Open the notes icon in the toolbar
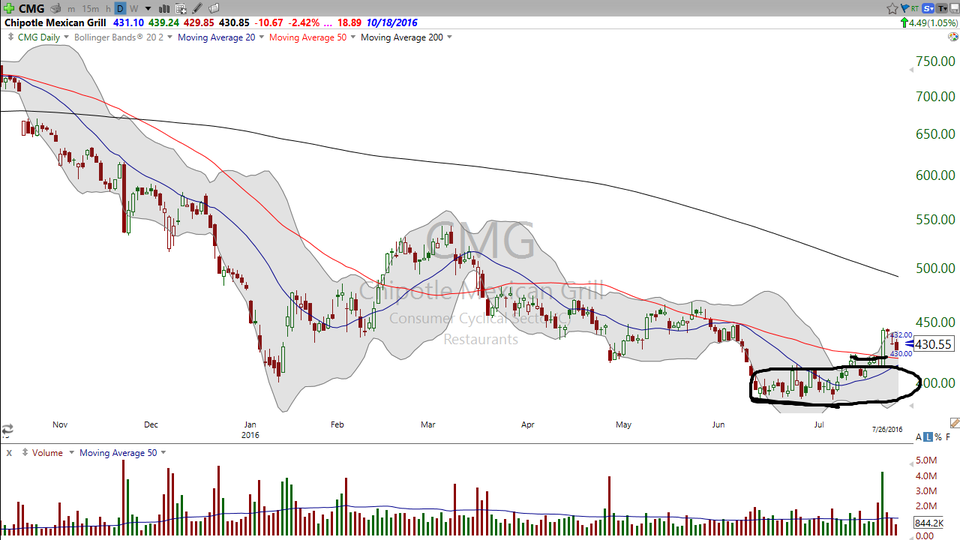The image size is (960, 540). tap(214, 9)
